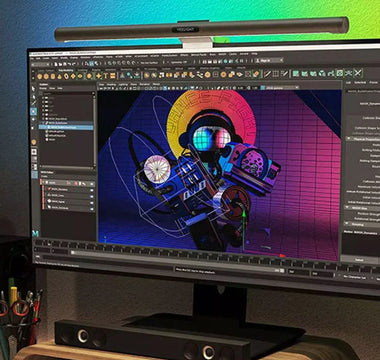Activate the highlighted Move tool in Tool Box
The width and height of the screenshot is (380, 360).
pyautogui.click(x=33, y=111)
